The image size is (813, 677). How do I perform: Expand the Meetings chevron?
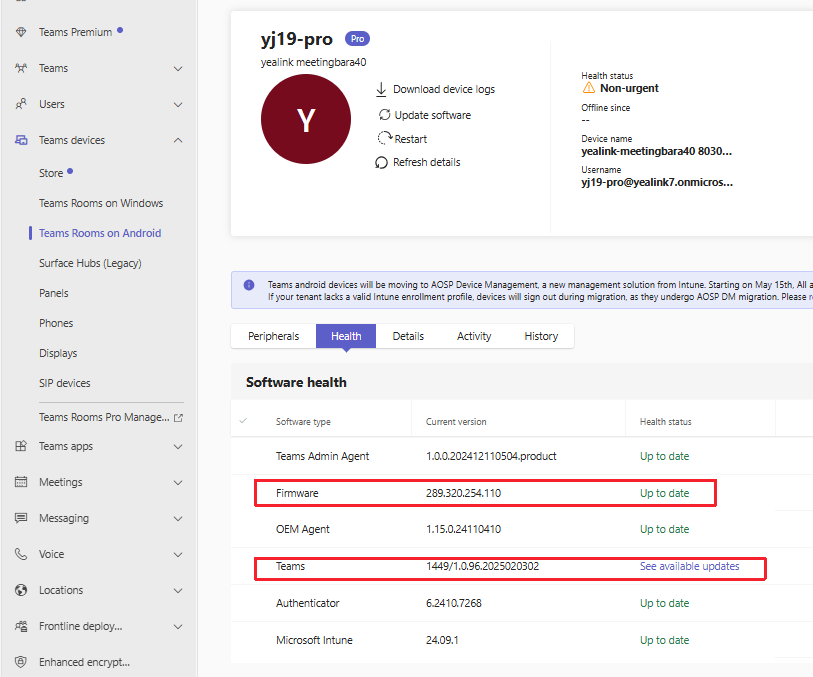pos(178,483)
